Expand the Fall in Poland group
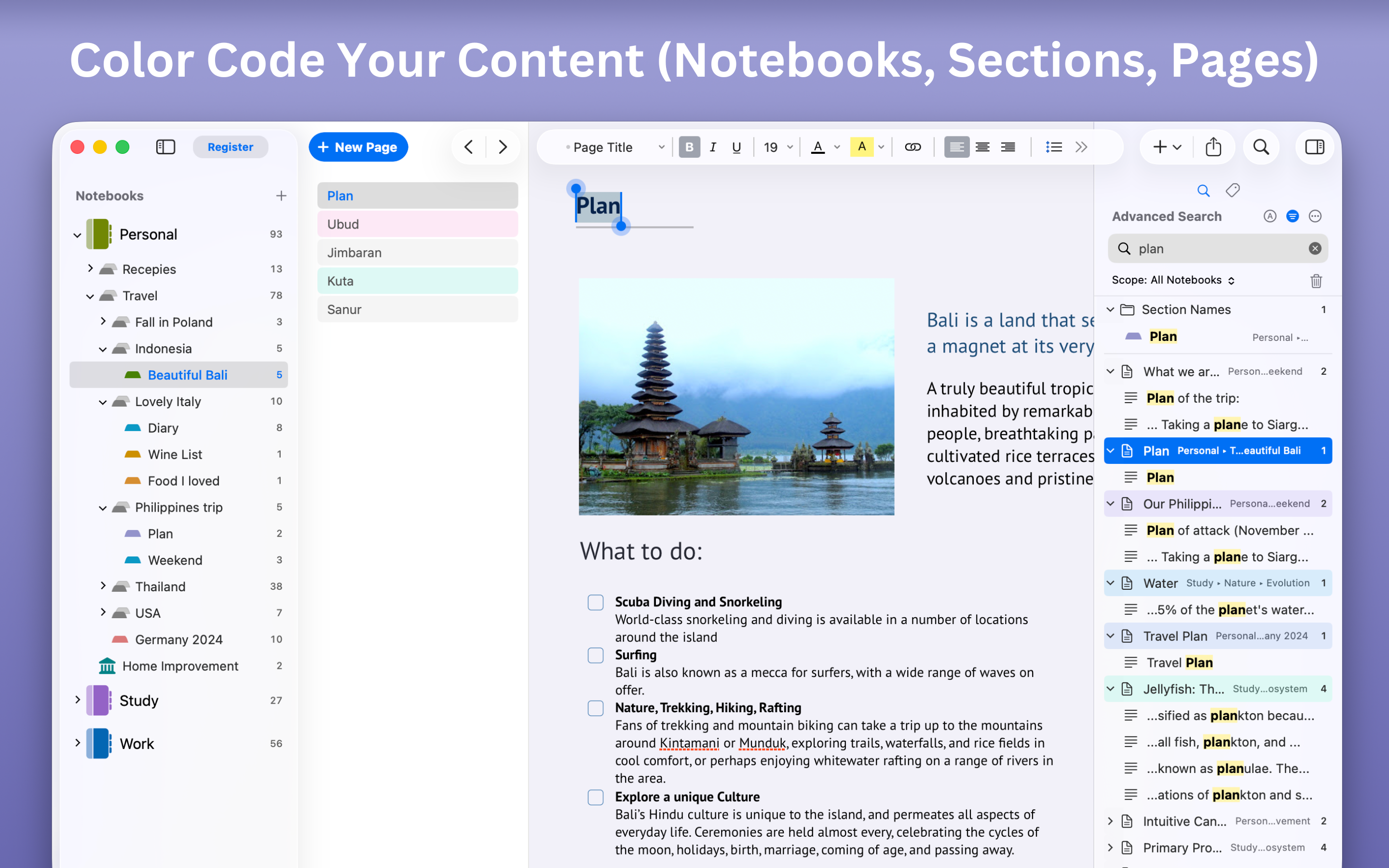The height and width of the screenshot is (868, 1389). tap(103, 322)
